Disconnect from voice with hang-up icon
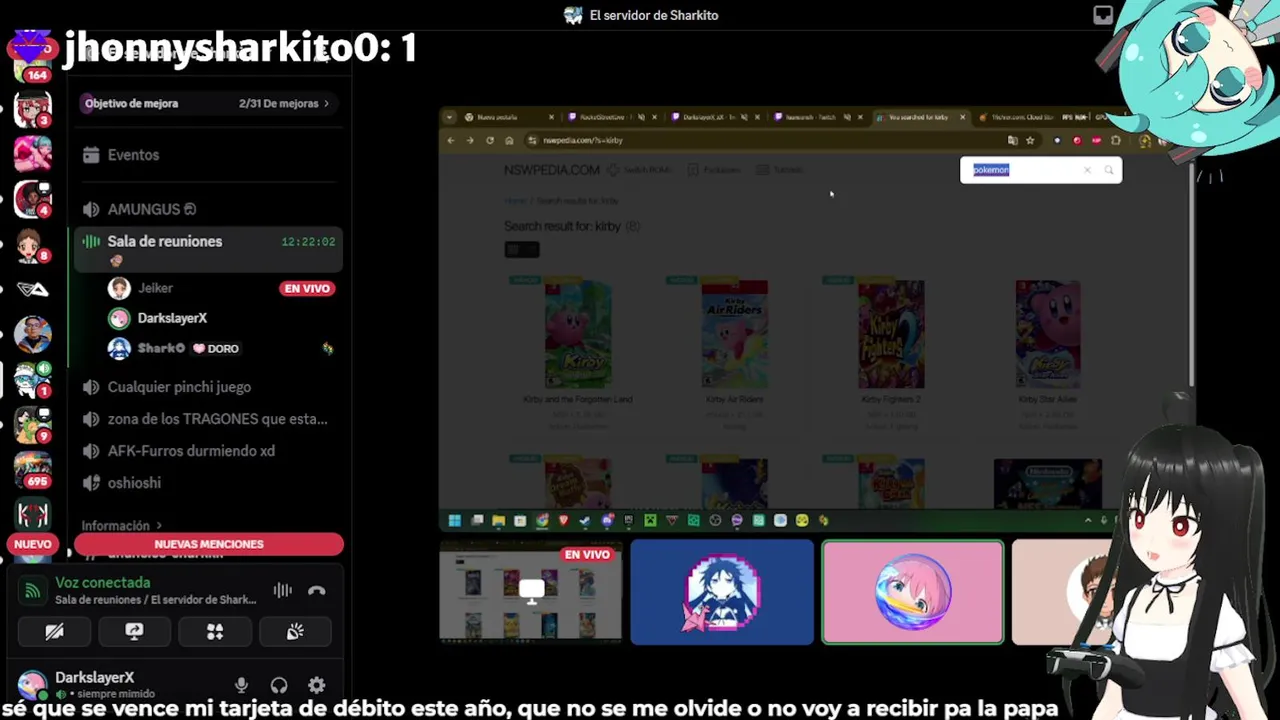1280x720 pixels. pyautogui.click(x=317, y=590)
